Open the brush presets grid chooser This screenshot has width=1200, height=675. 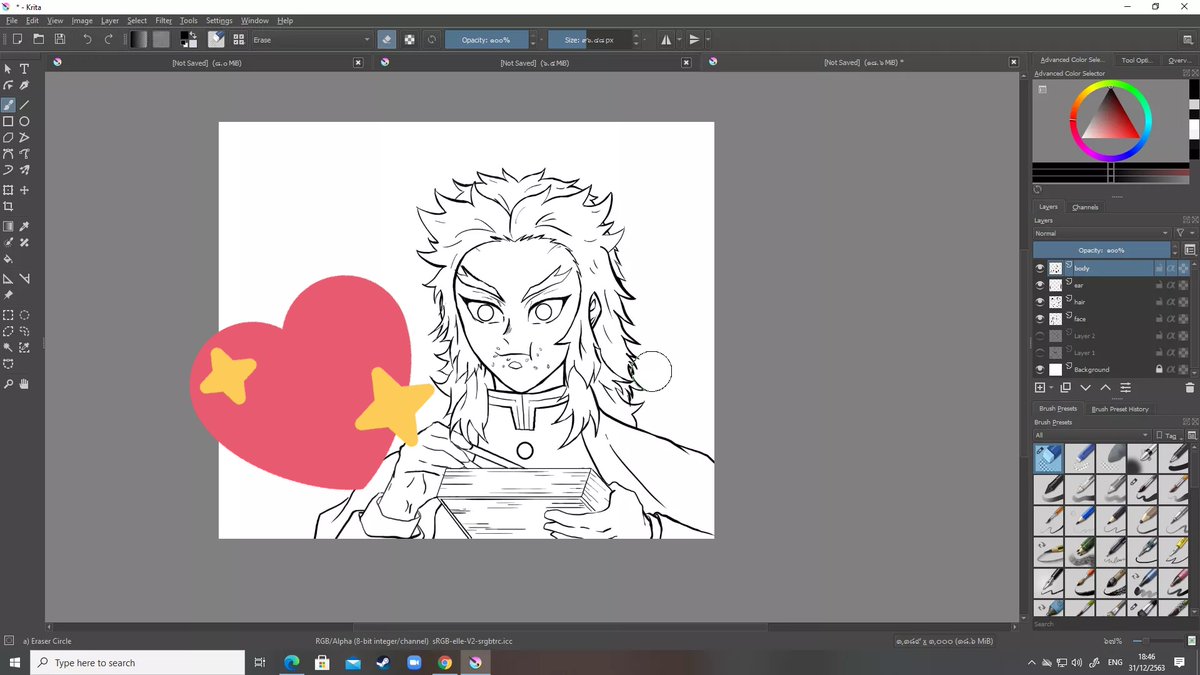click(x=239, y=39)
